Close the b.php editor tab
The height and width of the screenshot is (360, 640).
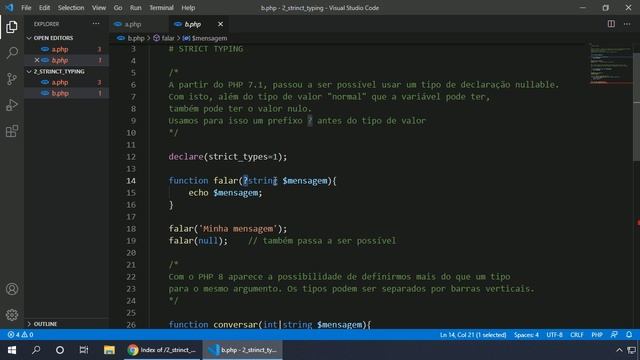click(x=220, y=24)
